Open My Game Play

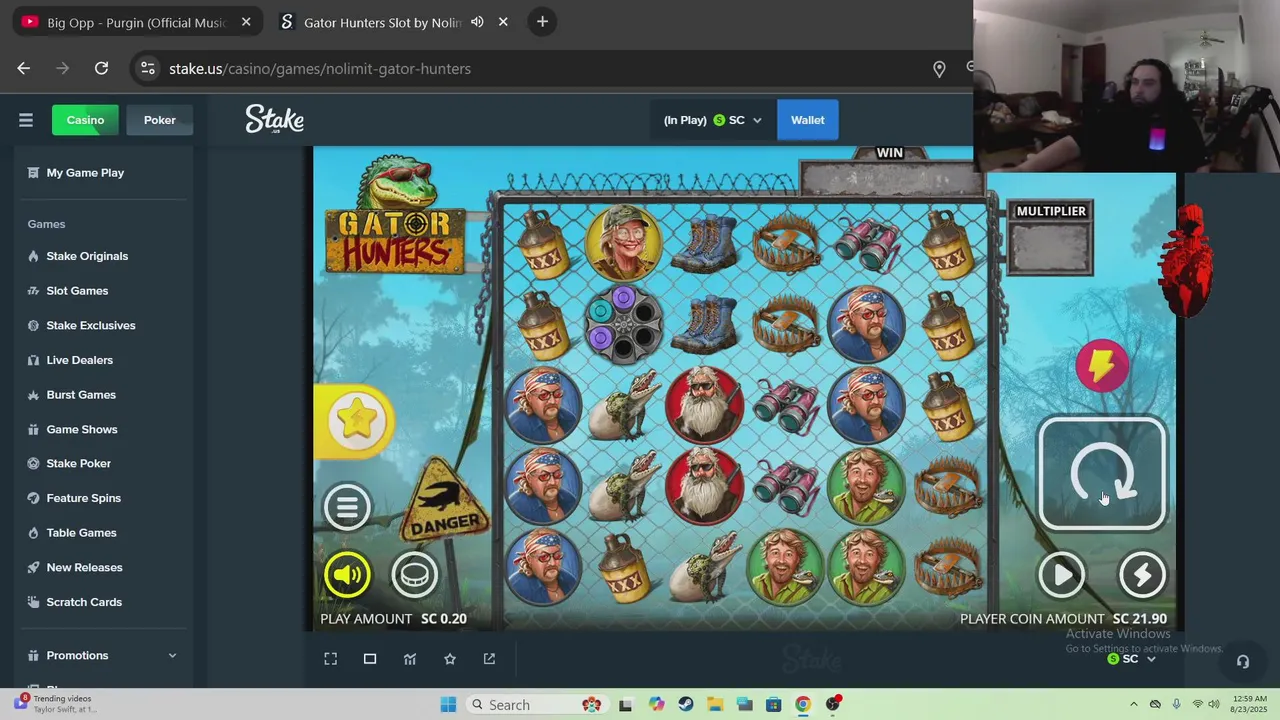pos(76,173)
